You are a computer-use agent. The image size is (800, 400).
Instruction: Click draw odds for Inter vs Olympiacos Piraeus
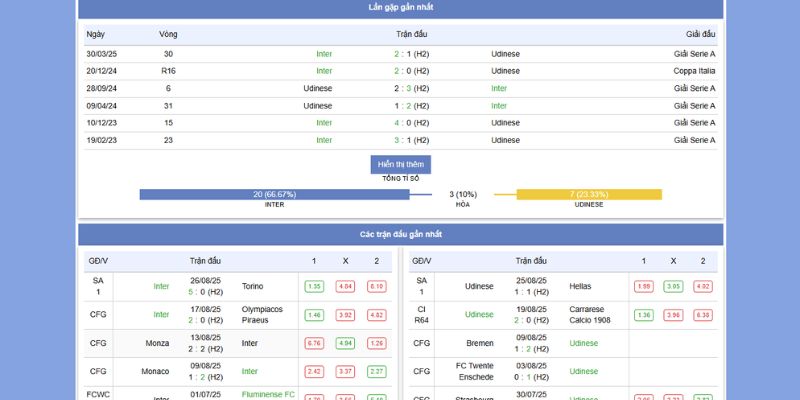tap(345, 315)
